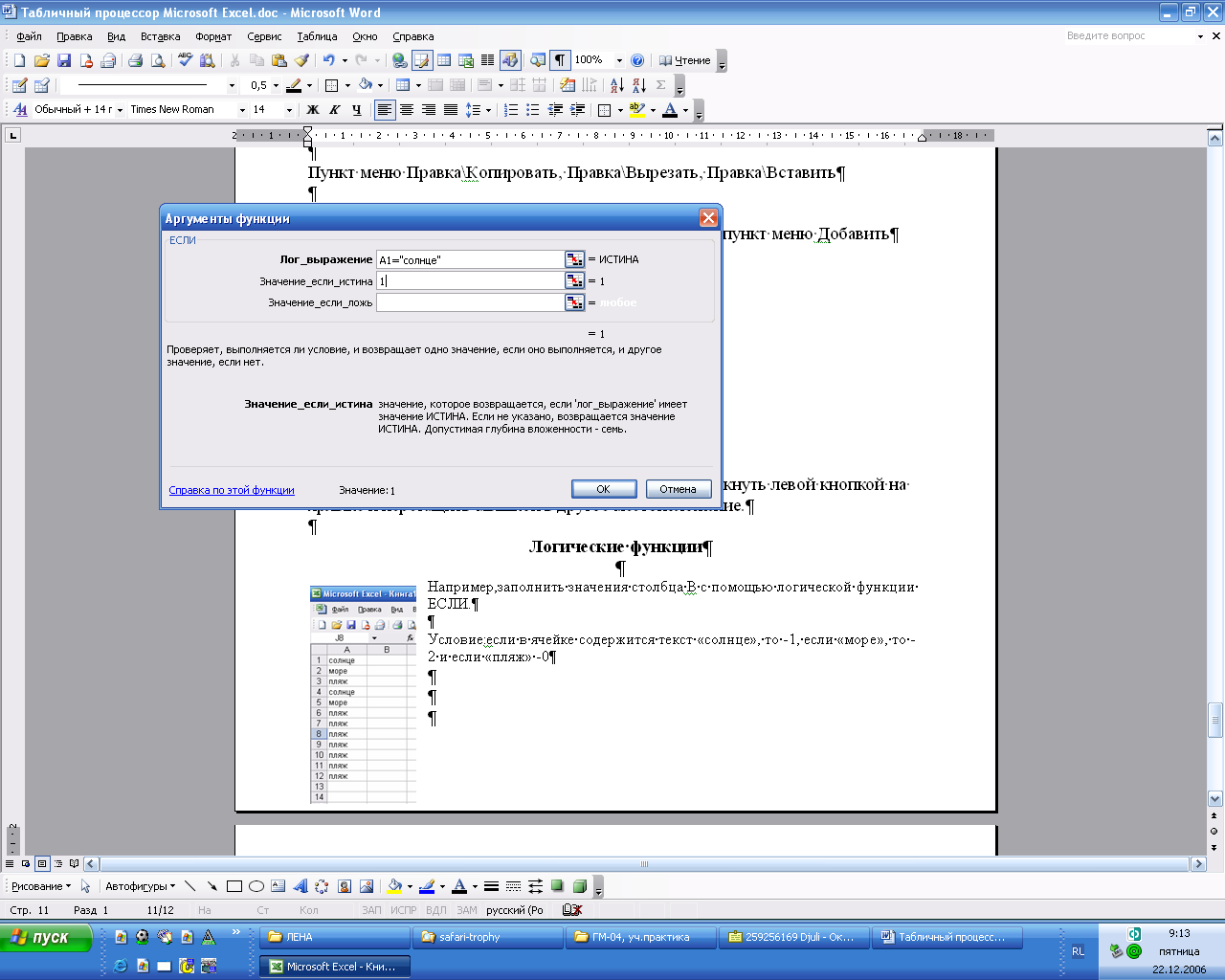Click Отмена in the dialog
This screenshot has width=1225, height=980.
click(x=679, y=489)
